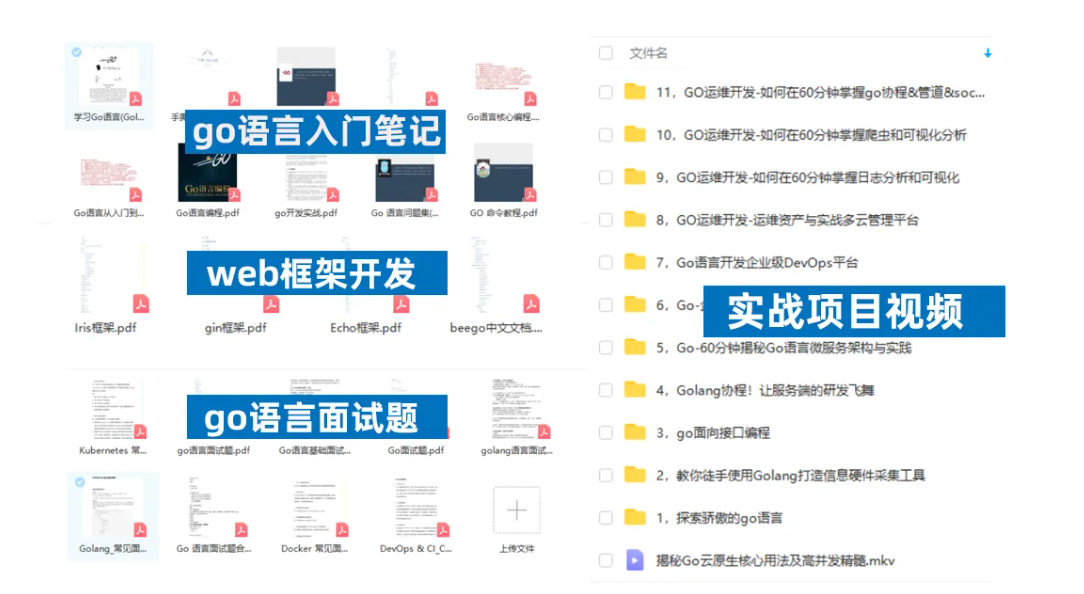
Task: Open the Go语言编程.pdf book cover thumbnail
Action: (x=207, y=173)
